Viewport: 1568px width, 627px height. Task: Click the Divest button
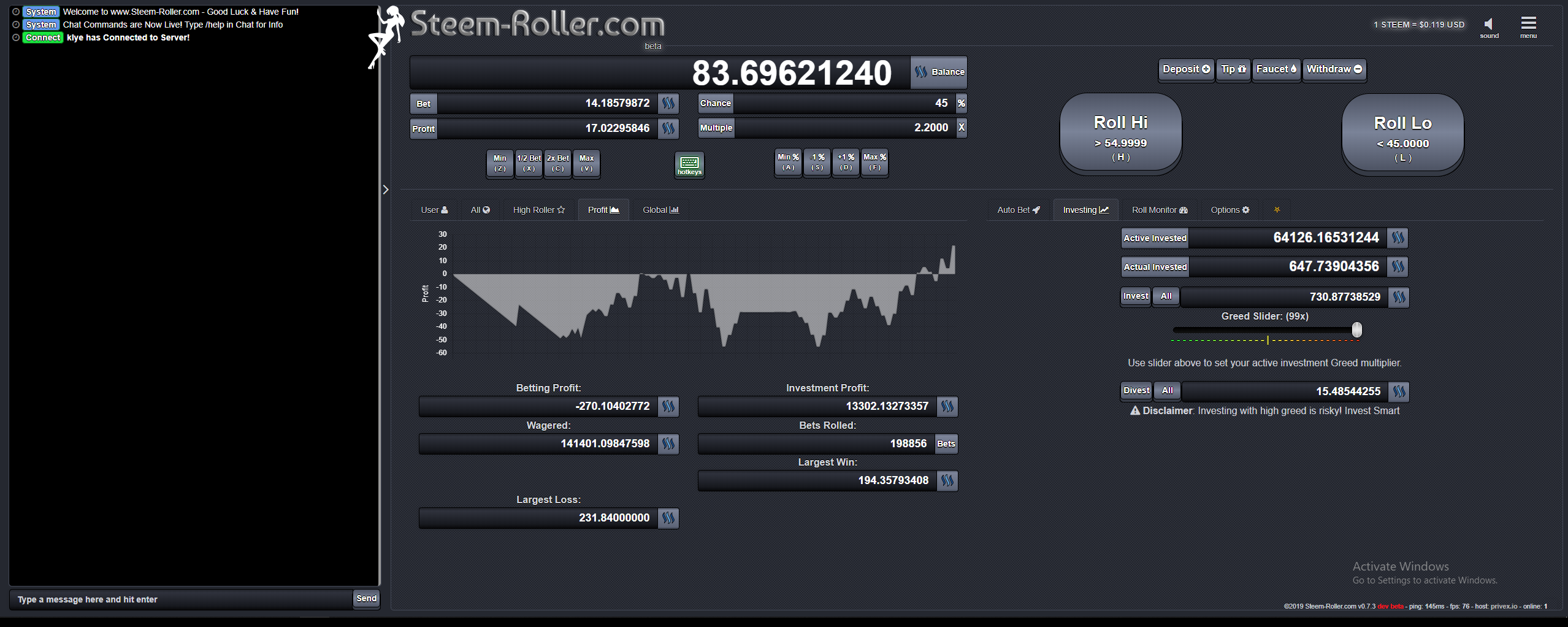click(x=1136, y=391)
